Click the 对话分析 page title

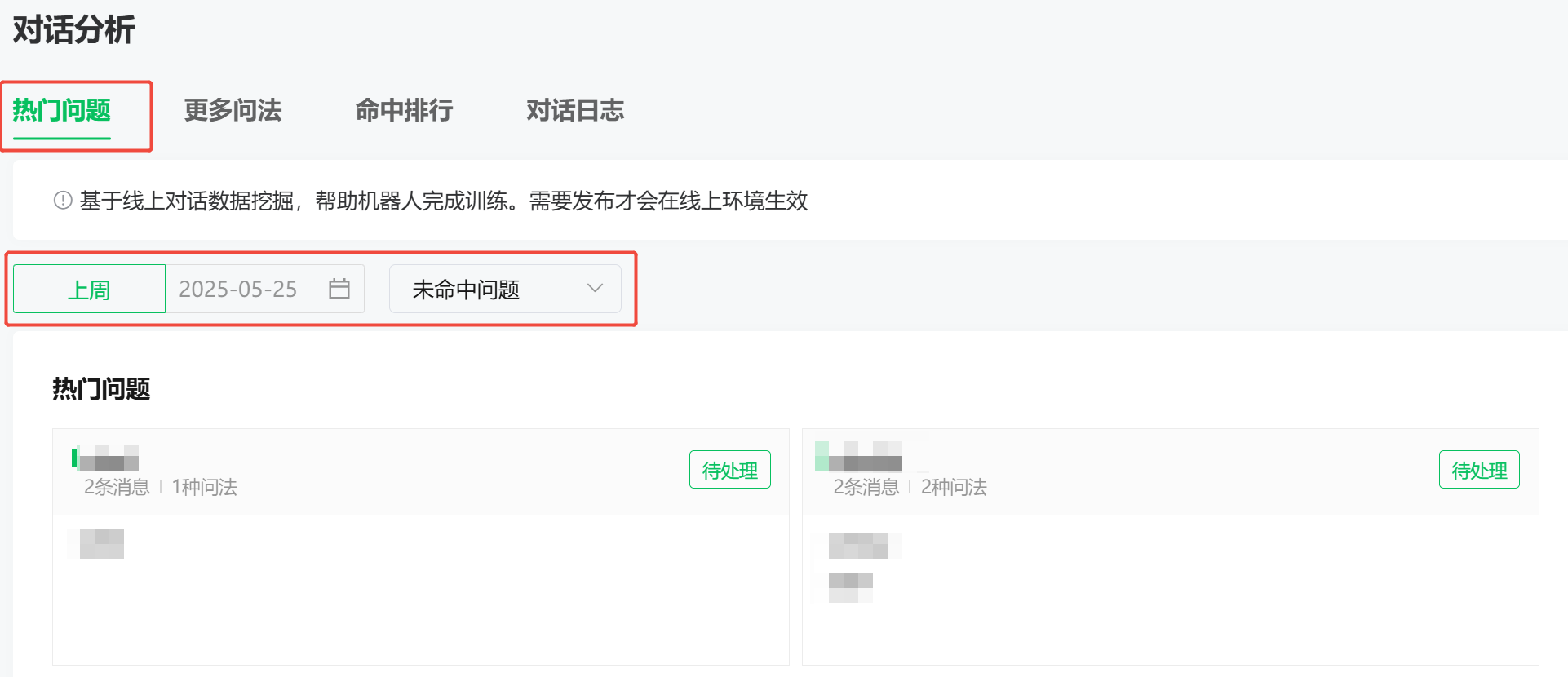(74, 30)
